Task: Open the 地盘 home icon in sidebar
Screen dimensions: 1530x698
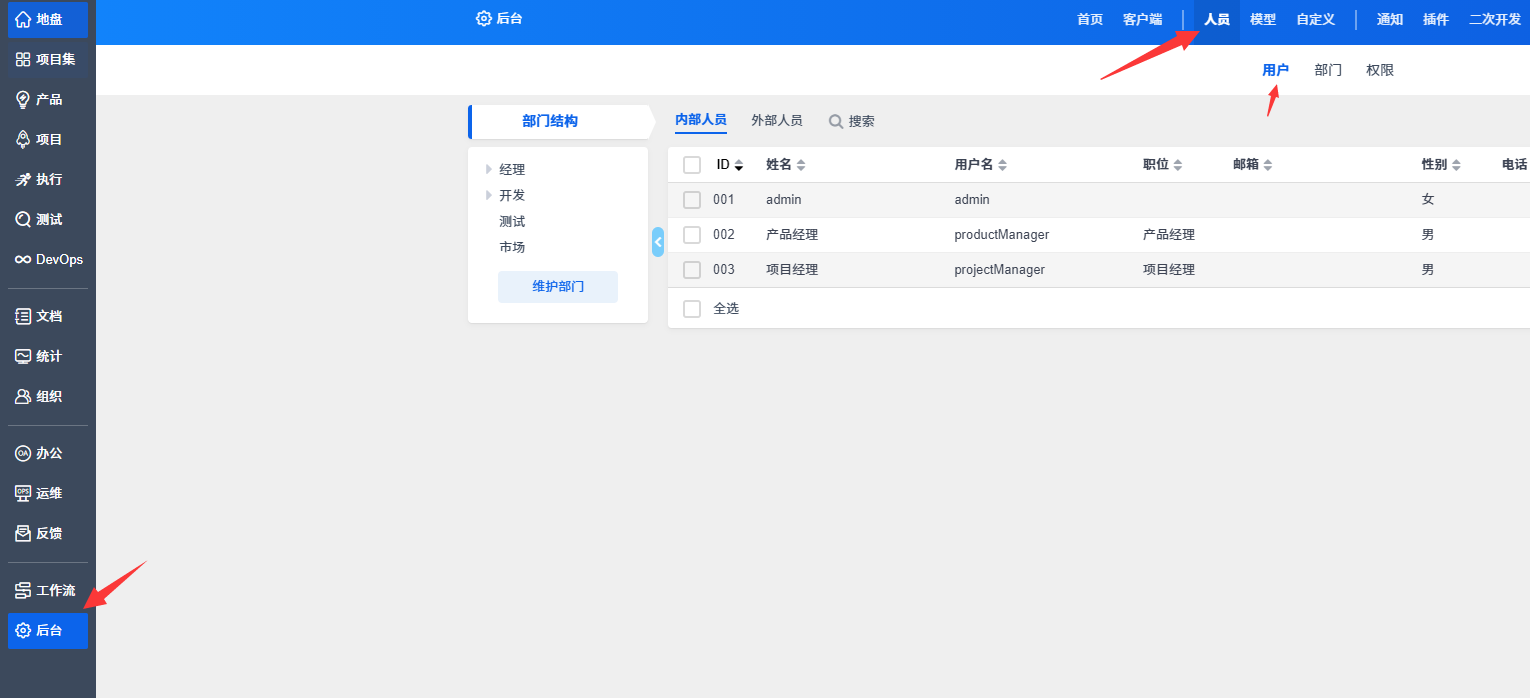Action: click(x=23, y=19)
